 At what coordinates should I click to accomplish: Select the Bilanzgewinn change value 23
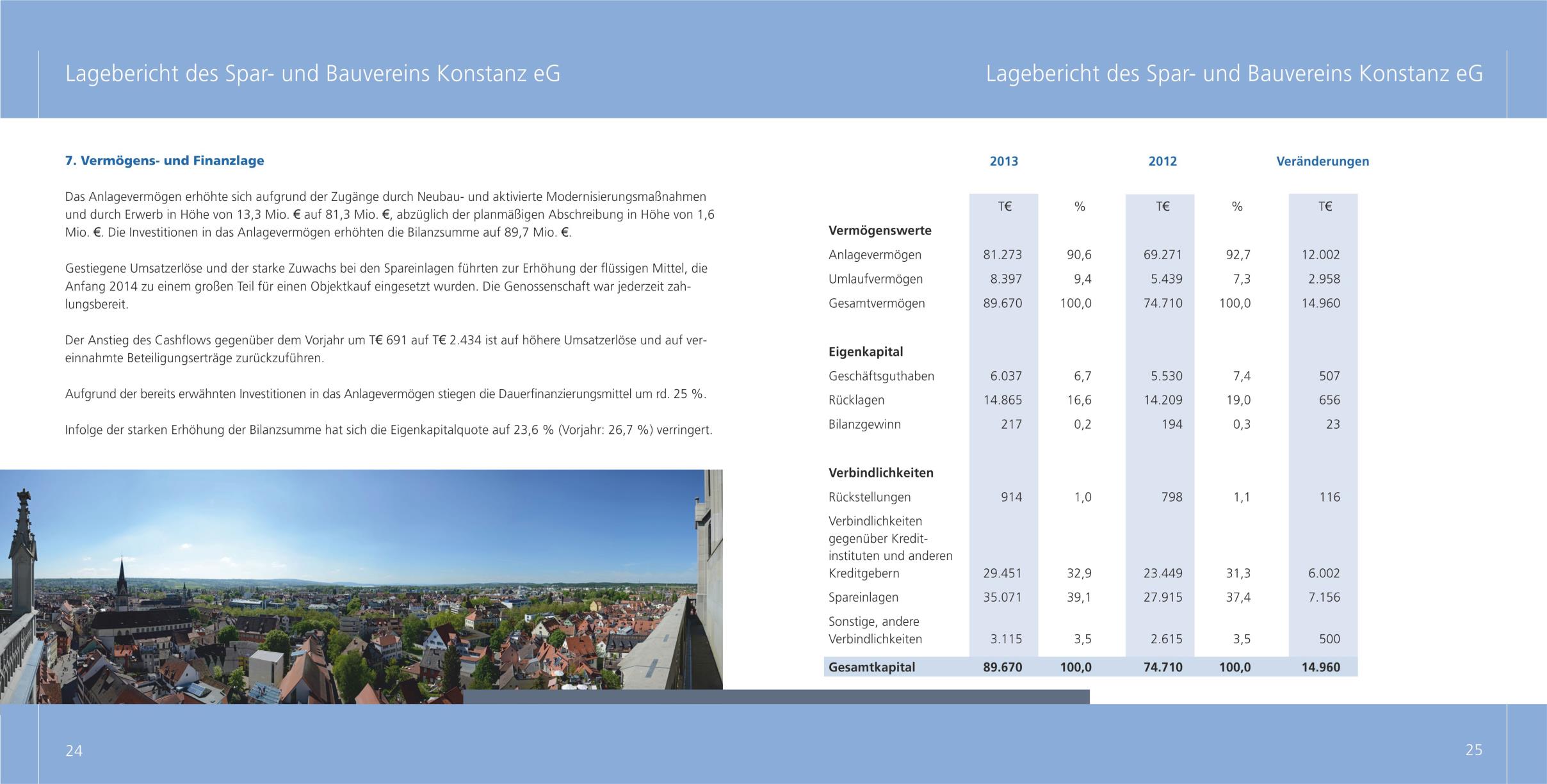(x=1332, y=424)
